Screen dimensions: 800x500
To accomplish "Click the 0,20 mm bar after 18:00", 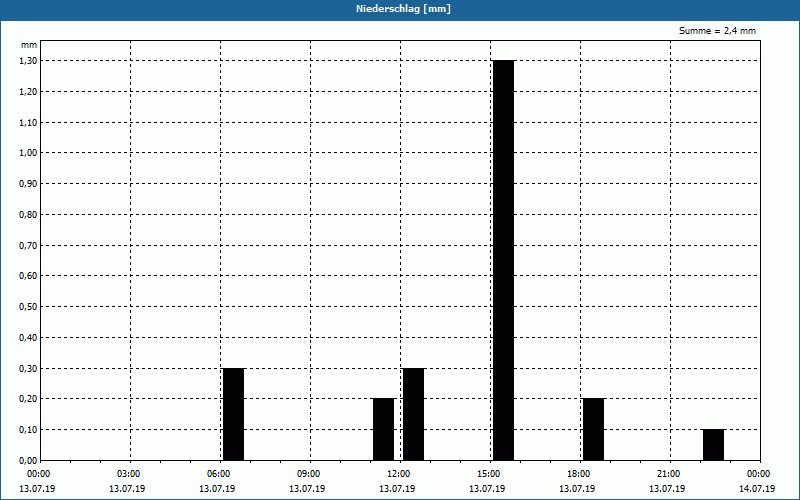I will click(593, 430).
